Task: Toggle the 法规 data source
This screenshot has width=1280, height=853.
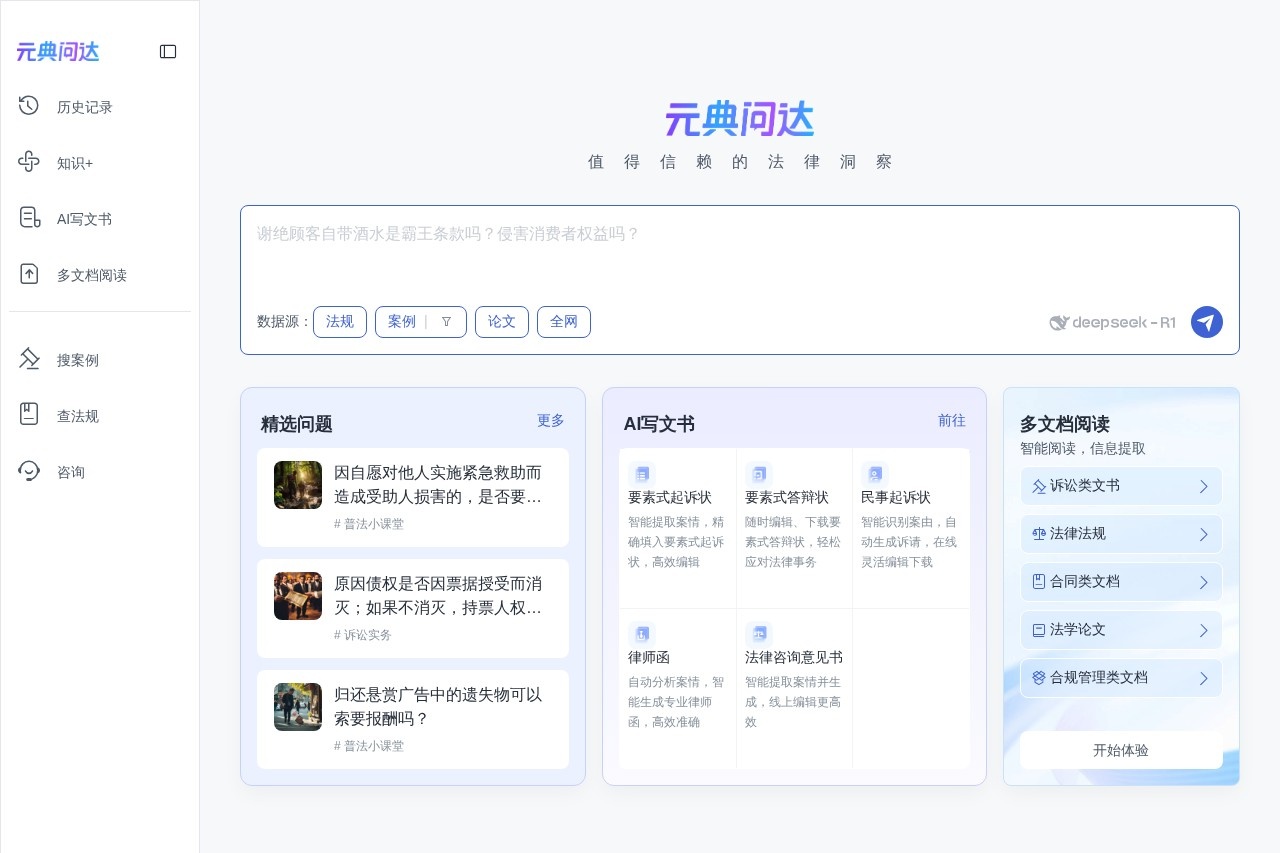Action: 339,322
